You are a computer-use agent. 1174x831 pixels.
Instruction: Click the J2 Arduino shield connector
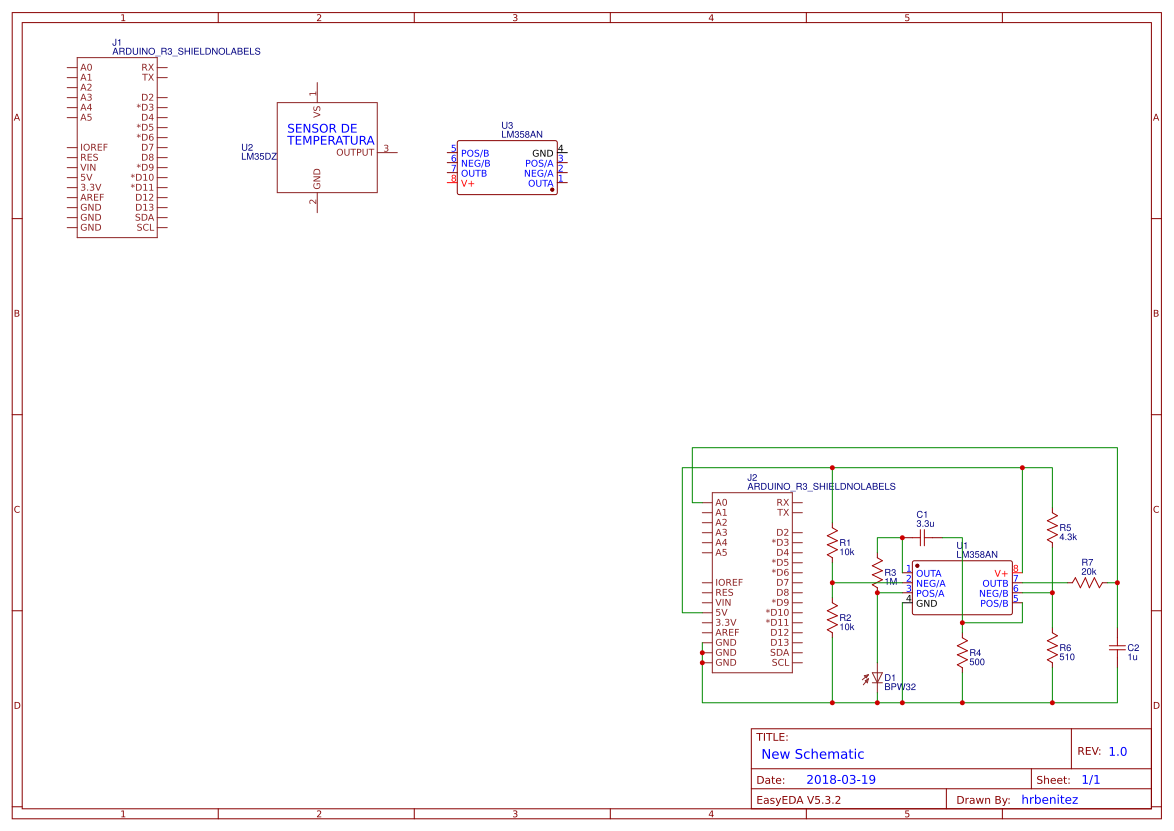[x=750, y=580]
